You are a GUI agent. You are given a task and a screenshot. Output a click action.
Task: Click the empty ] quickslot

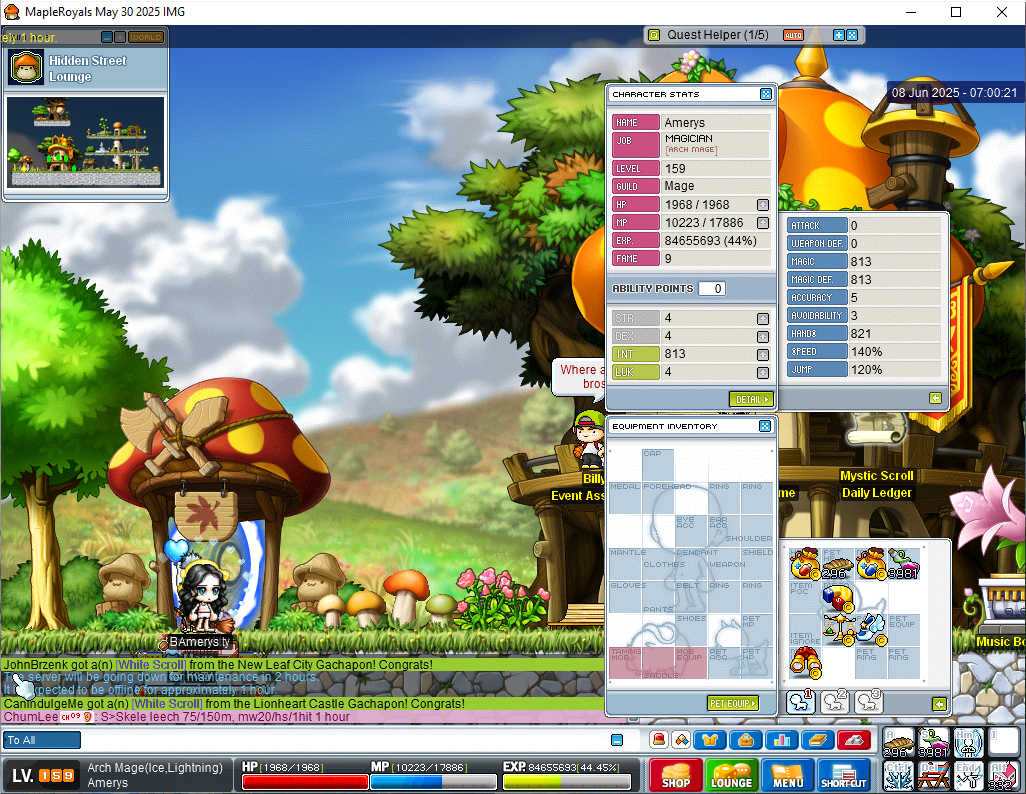pos(1002,744)
